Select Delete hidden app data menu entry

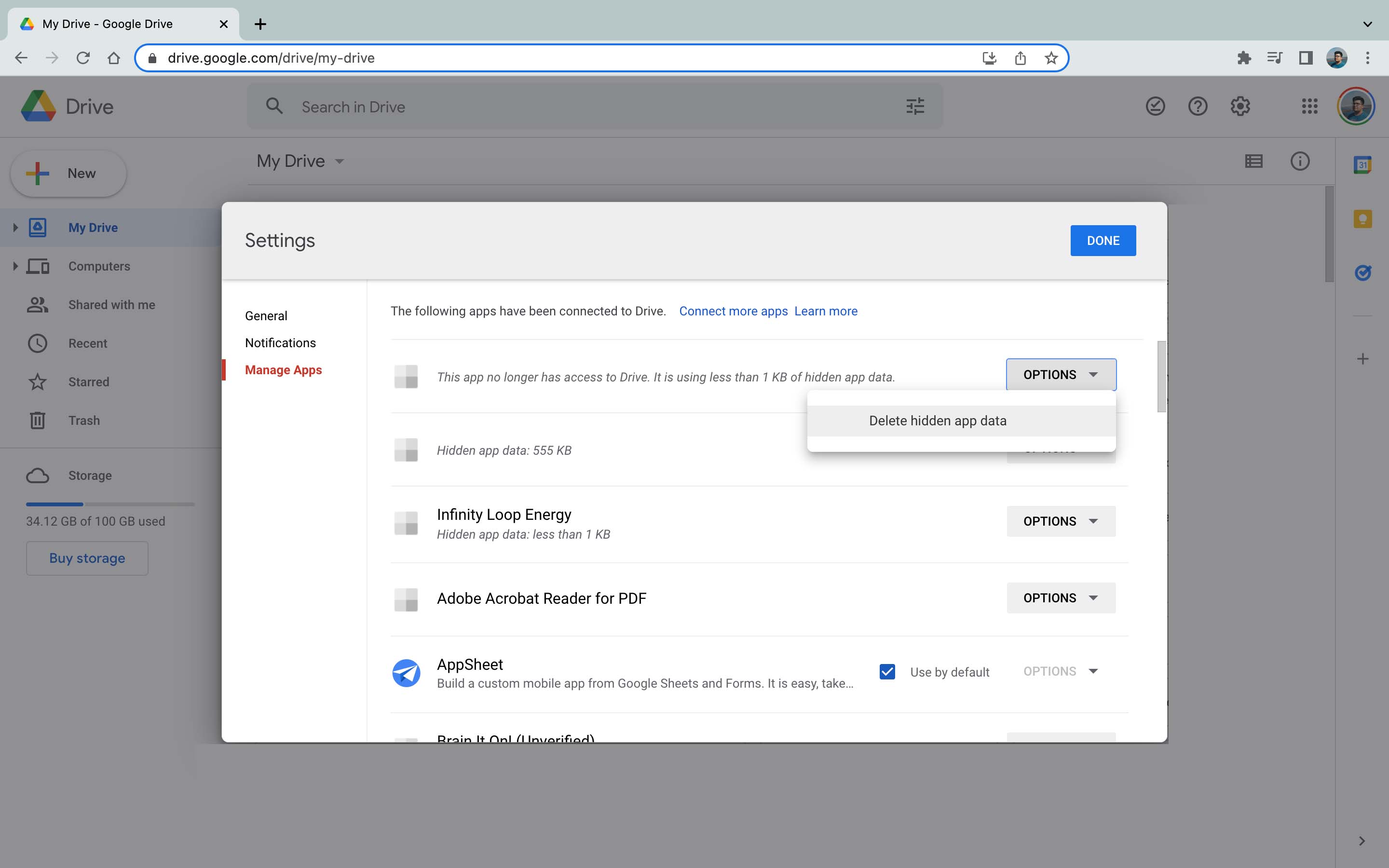pos(937,420)
